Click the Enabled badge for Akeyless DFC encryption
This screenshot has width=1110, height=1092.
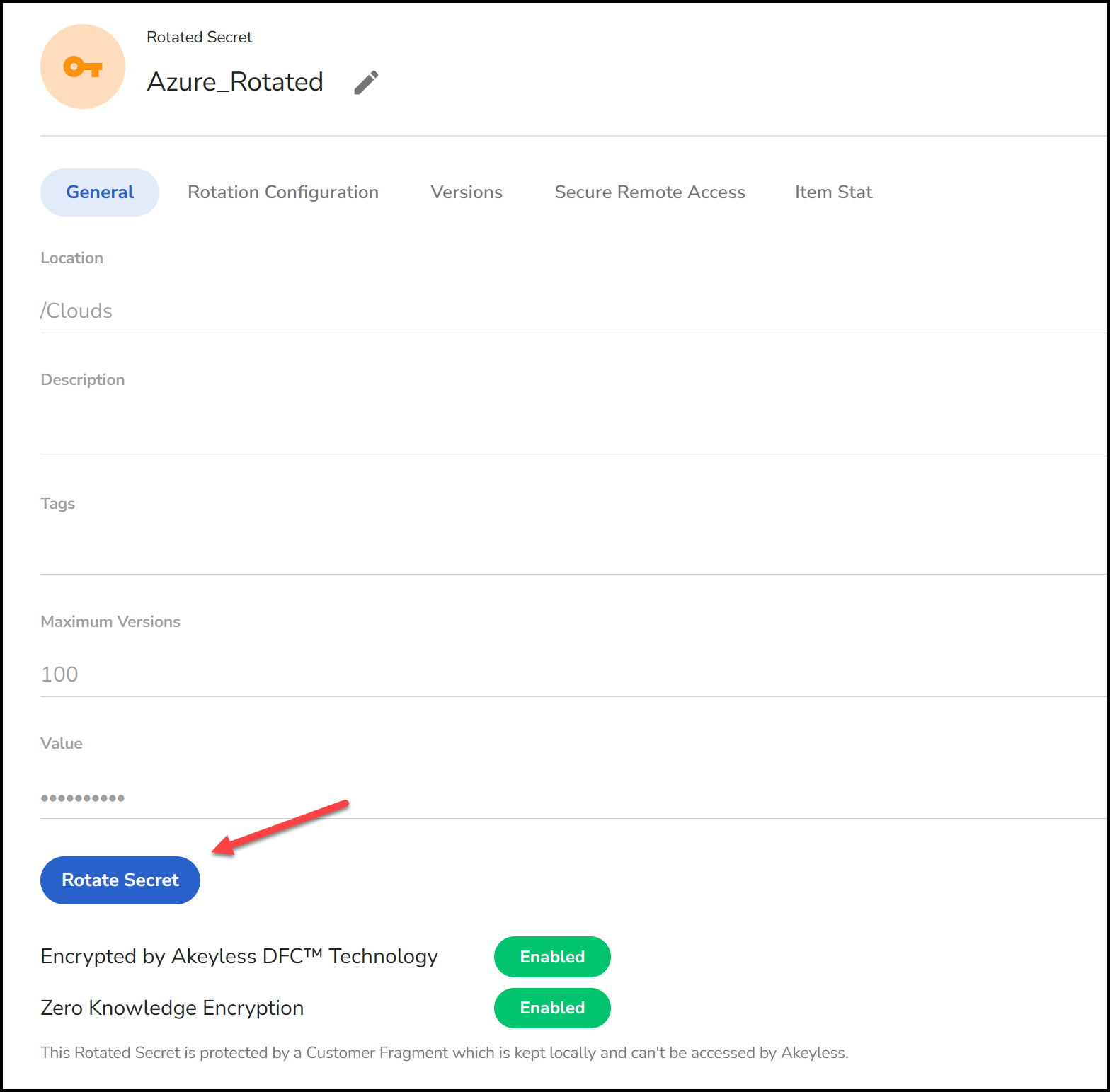point(552,957)
